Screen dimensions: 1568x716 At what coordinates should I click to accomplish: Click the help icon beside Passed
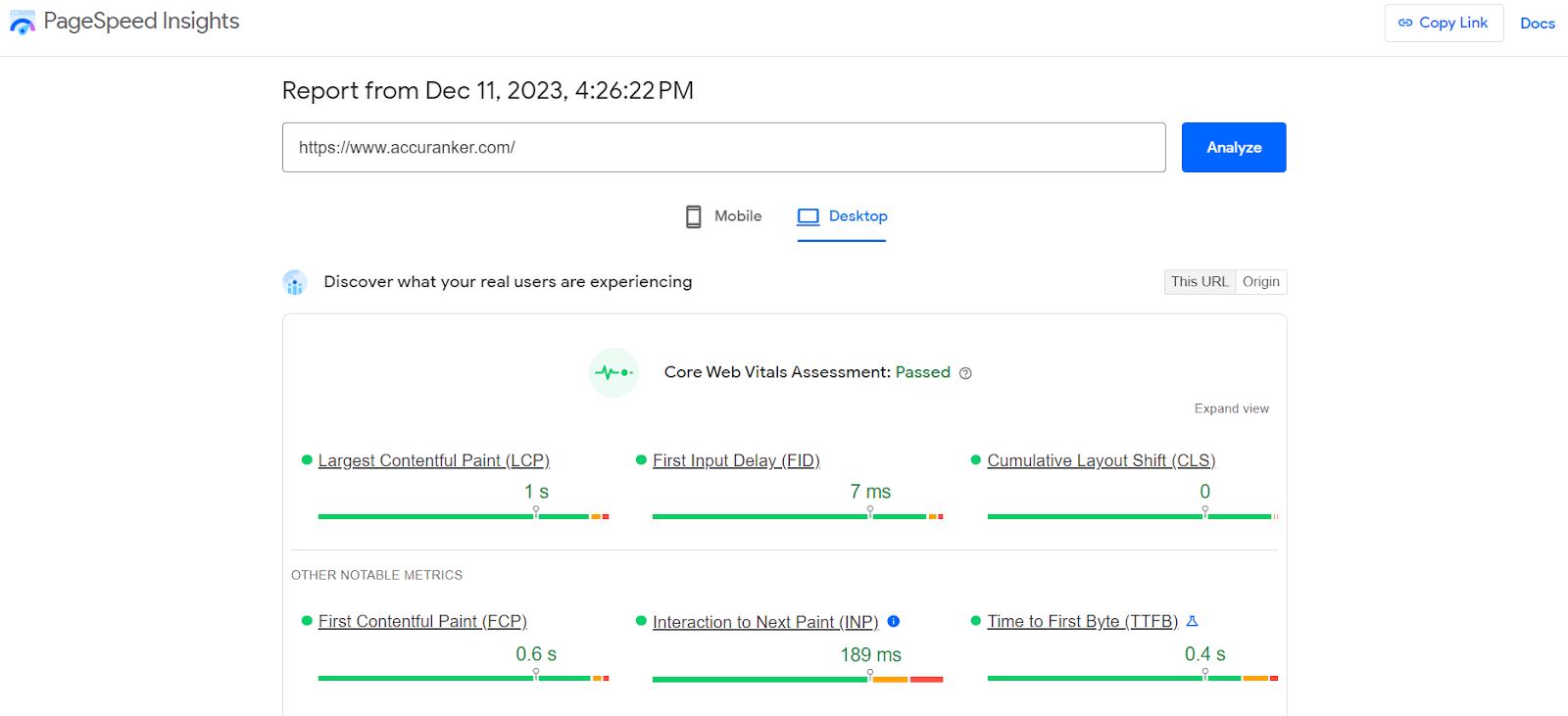[x=965, y=373]
